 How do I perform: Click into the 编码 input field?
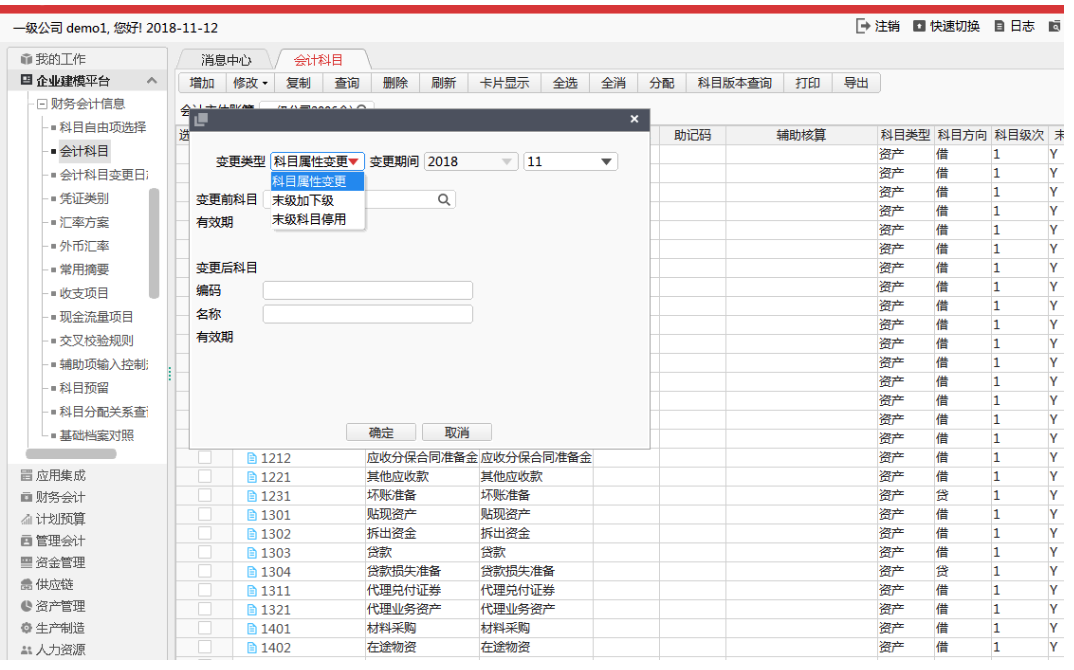pos(368,290)
